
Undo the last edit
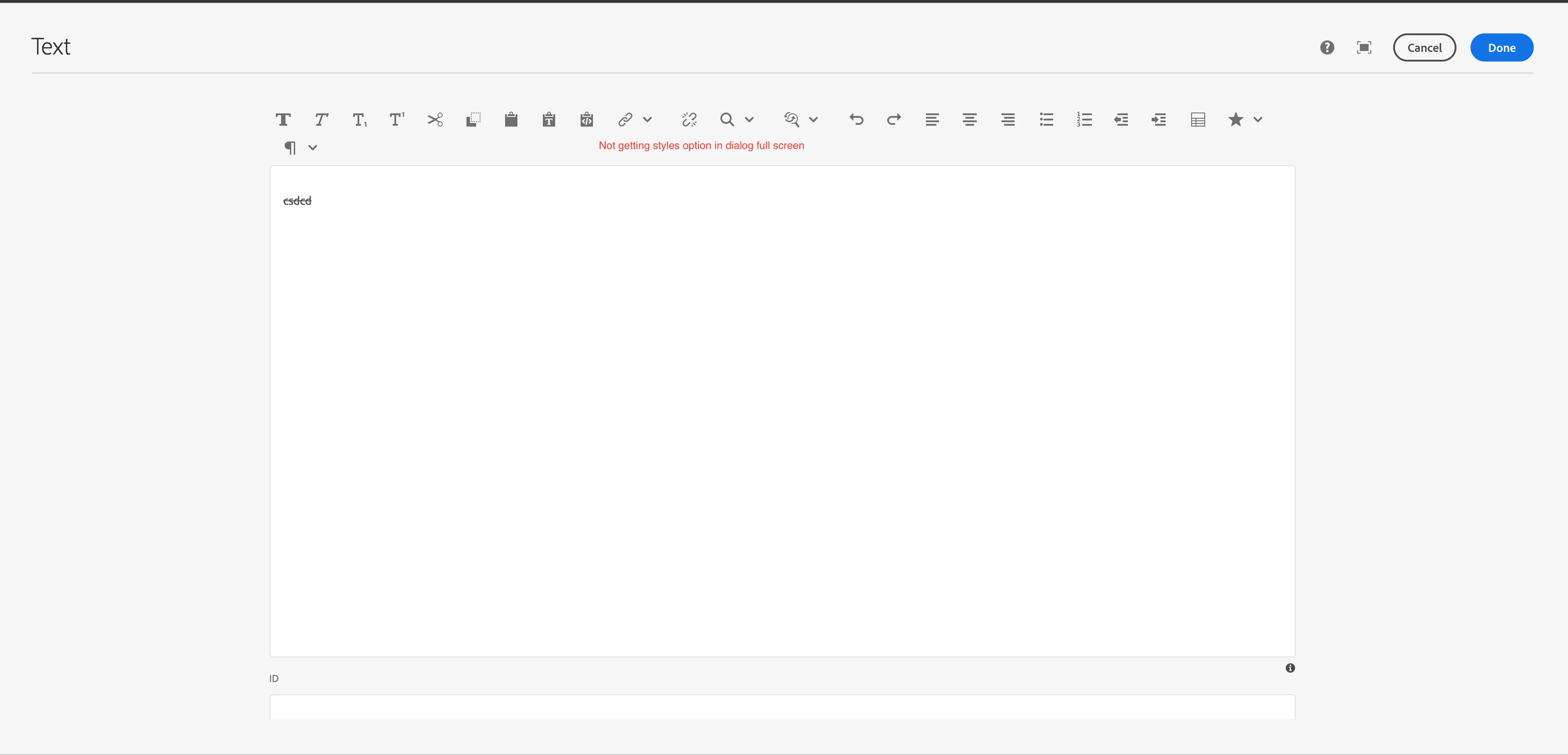pos(856,120)
